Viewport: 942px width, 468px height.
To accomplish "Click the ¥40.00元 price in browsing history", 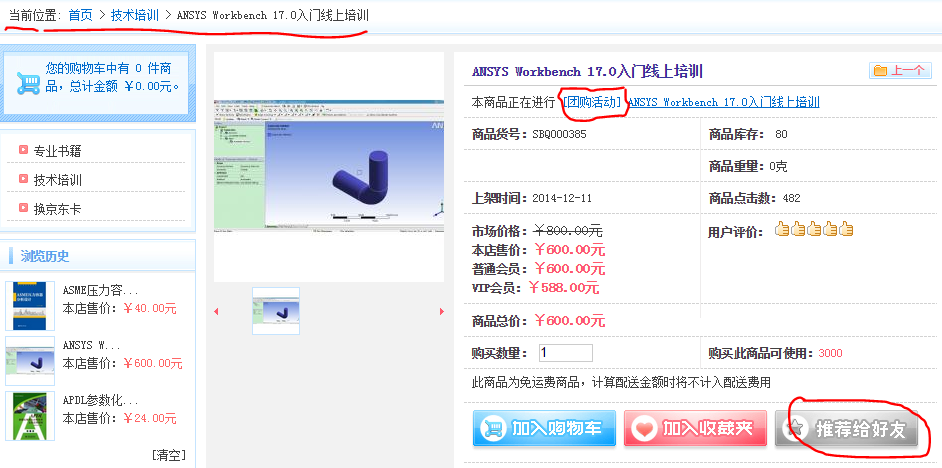I will [x=150, y=308].
